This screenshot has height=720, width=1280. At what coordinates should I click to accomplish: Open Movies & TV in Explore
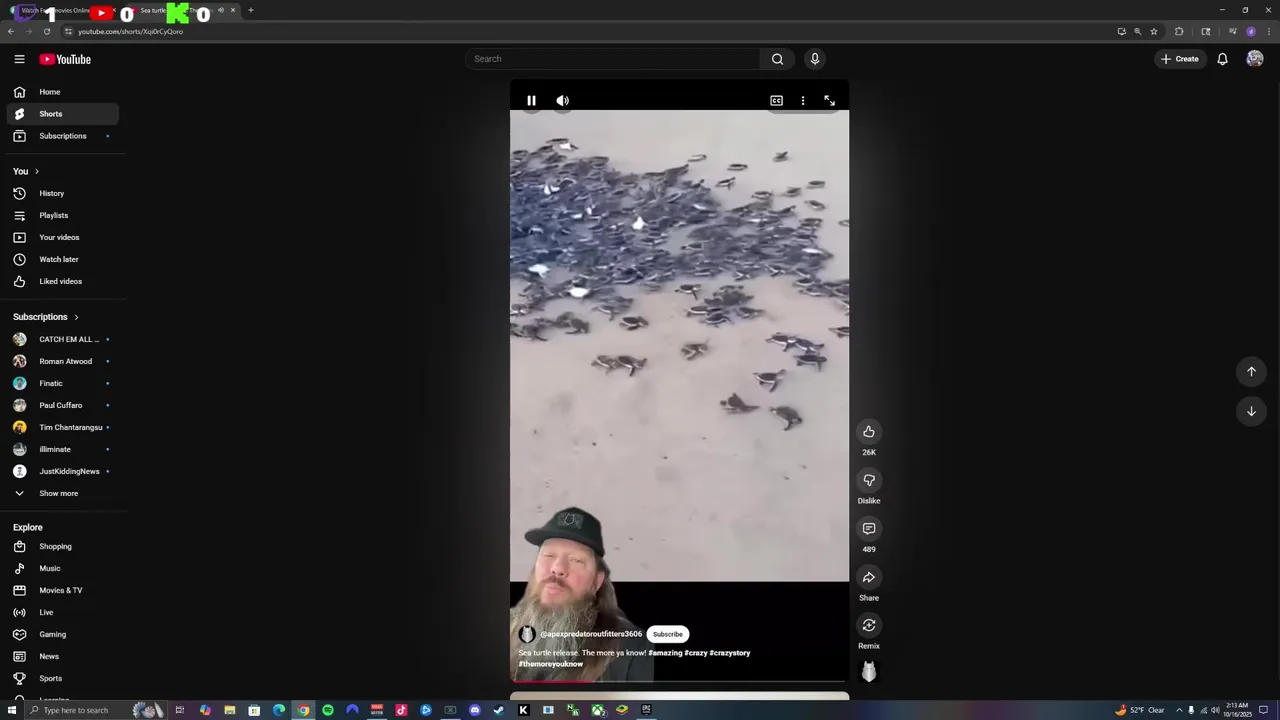(63, 590)
